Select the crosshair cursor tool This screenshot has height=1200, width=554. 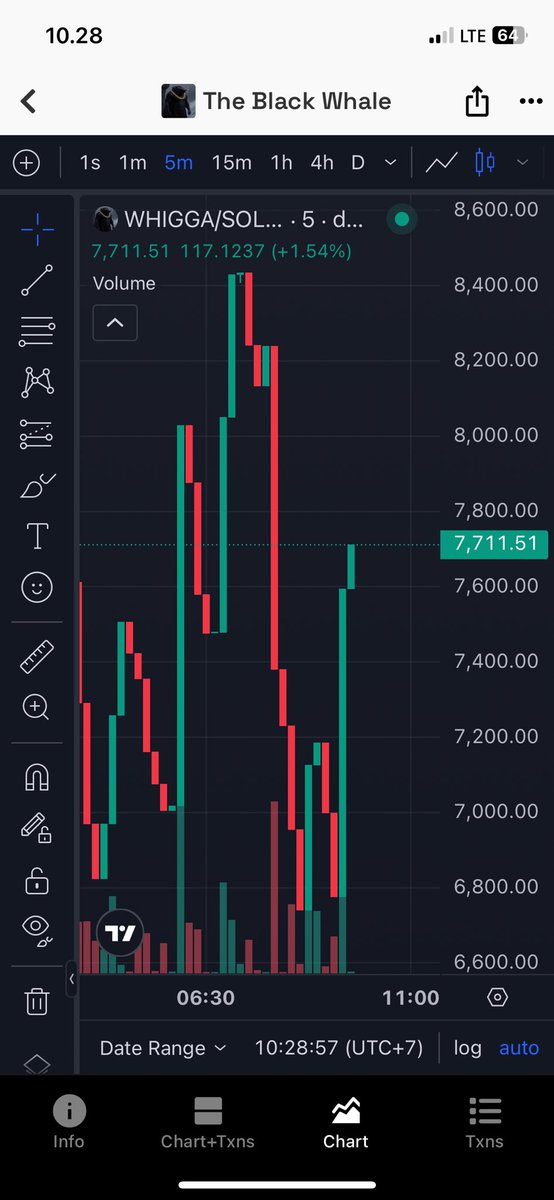point(37,229)
